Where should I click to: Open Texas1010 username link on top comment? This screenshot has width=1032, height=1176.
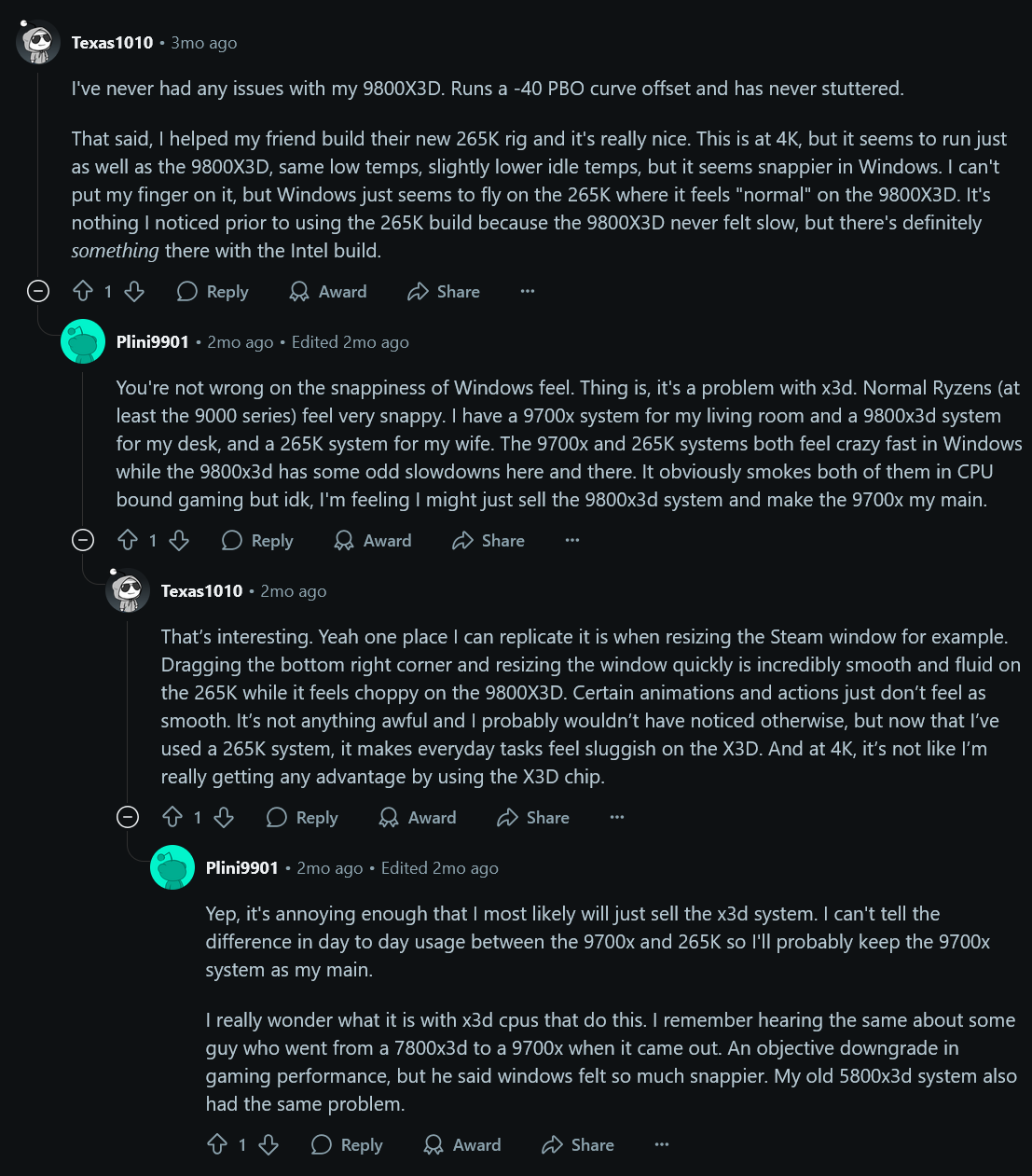112,43
